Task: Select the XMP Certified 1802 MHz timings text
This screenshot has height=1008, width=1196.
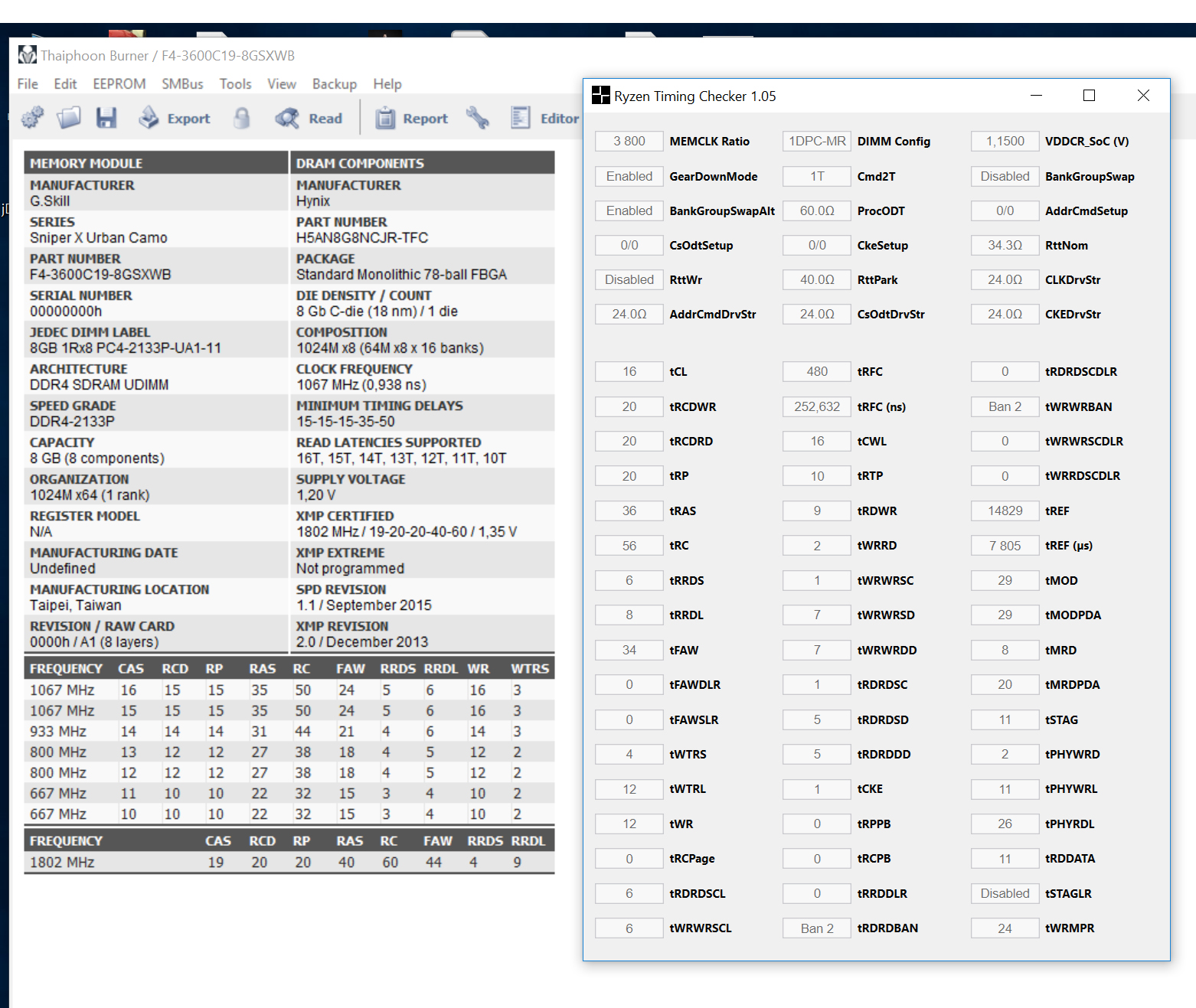Action: click(x=407, y=531)
